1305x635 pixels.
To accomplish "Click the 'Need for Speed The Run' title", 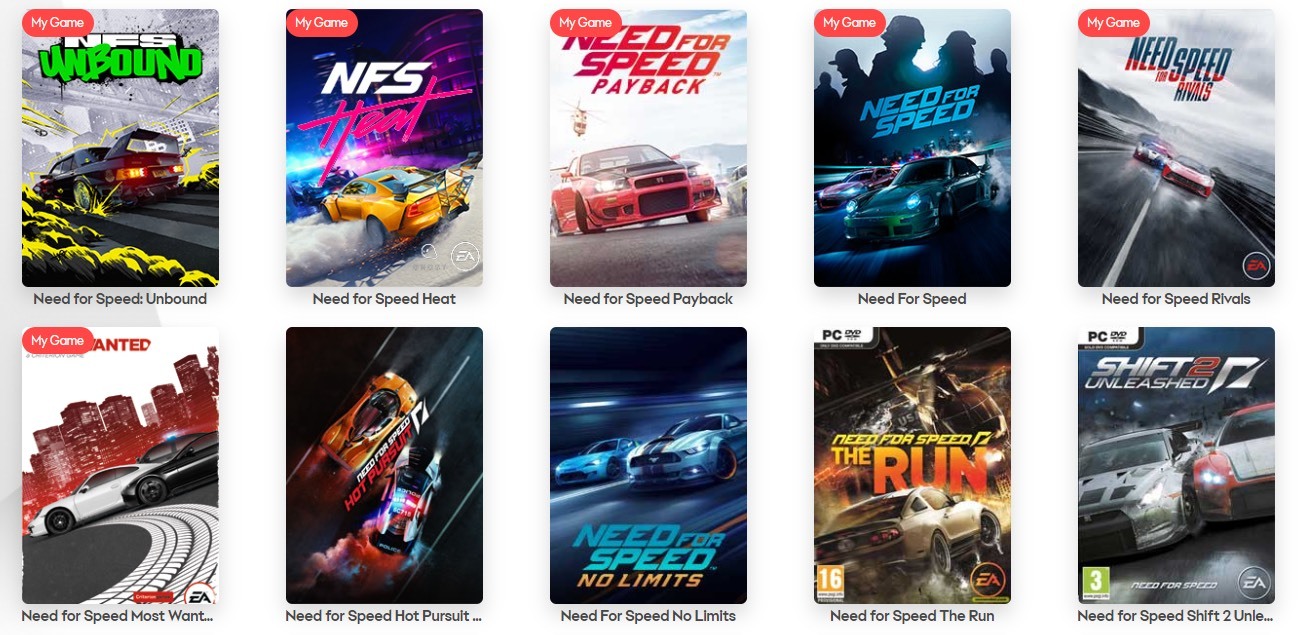I will click(x=912, y=616).
